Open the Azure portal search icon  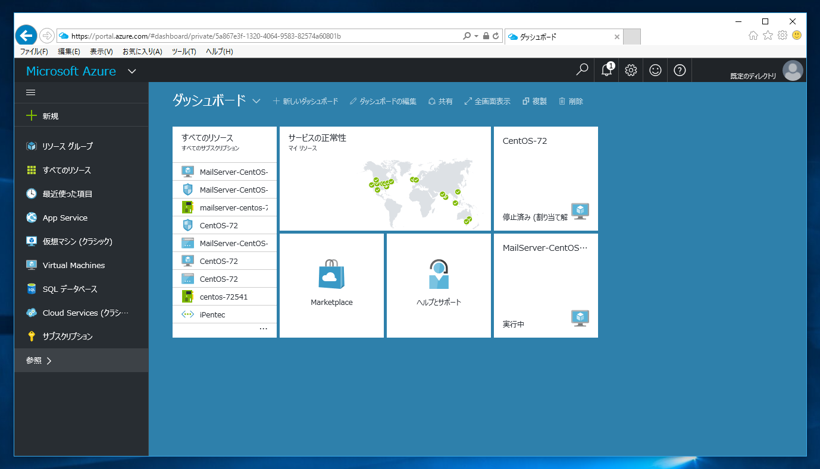tap(582, 70)
